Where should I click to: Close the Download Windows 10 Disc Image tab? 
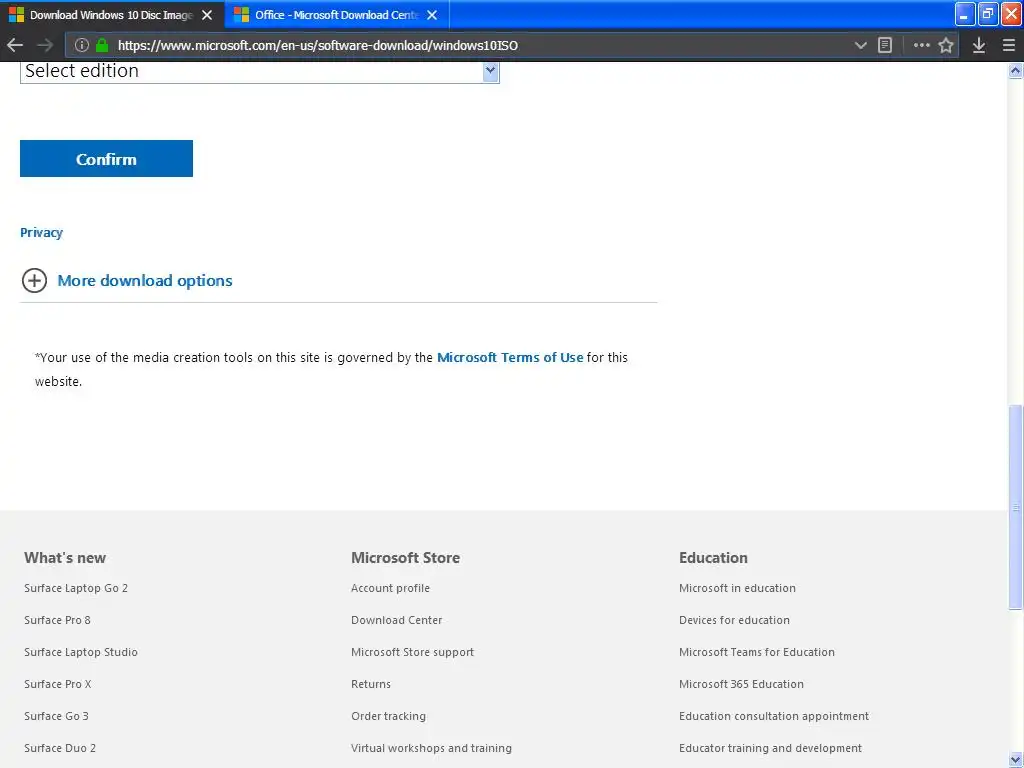click(207, 15)
